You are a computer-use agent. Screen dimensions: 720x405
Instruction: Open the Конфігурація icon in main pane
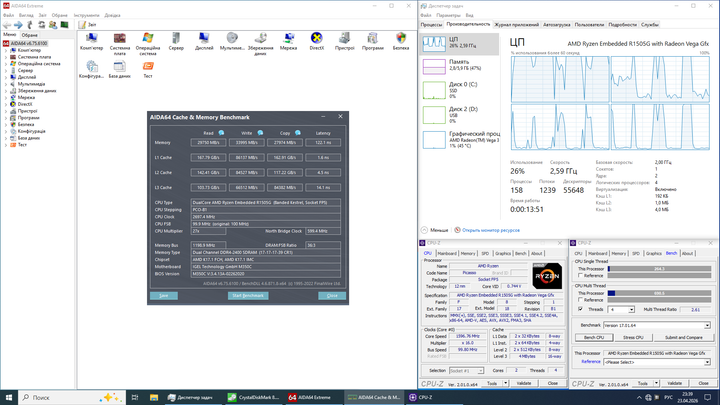click(x=91, y=67)
